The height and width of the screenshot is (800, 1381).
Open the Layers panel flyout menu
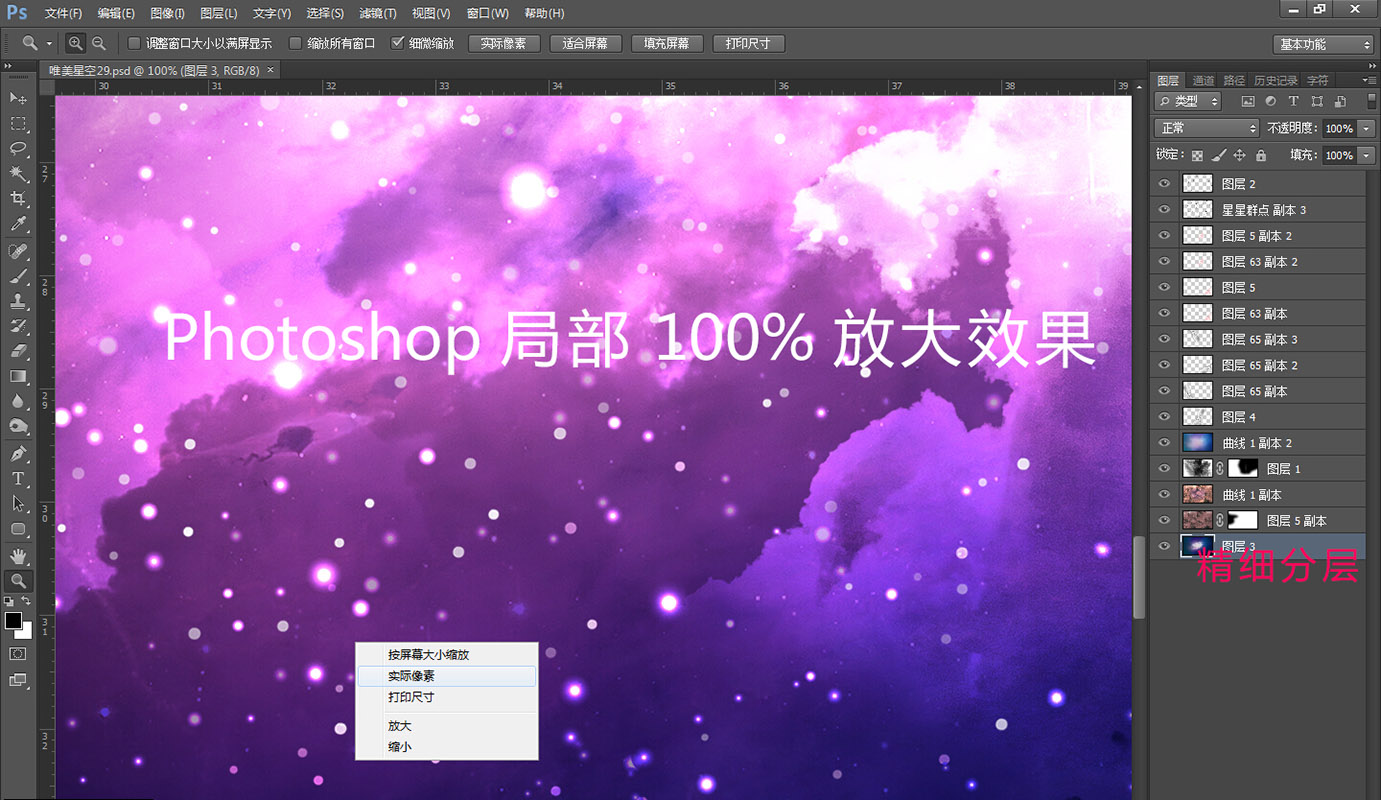pos(1369,80)
